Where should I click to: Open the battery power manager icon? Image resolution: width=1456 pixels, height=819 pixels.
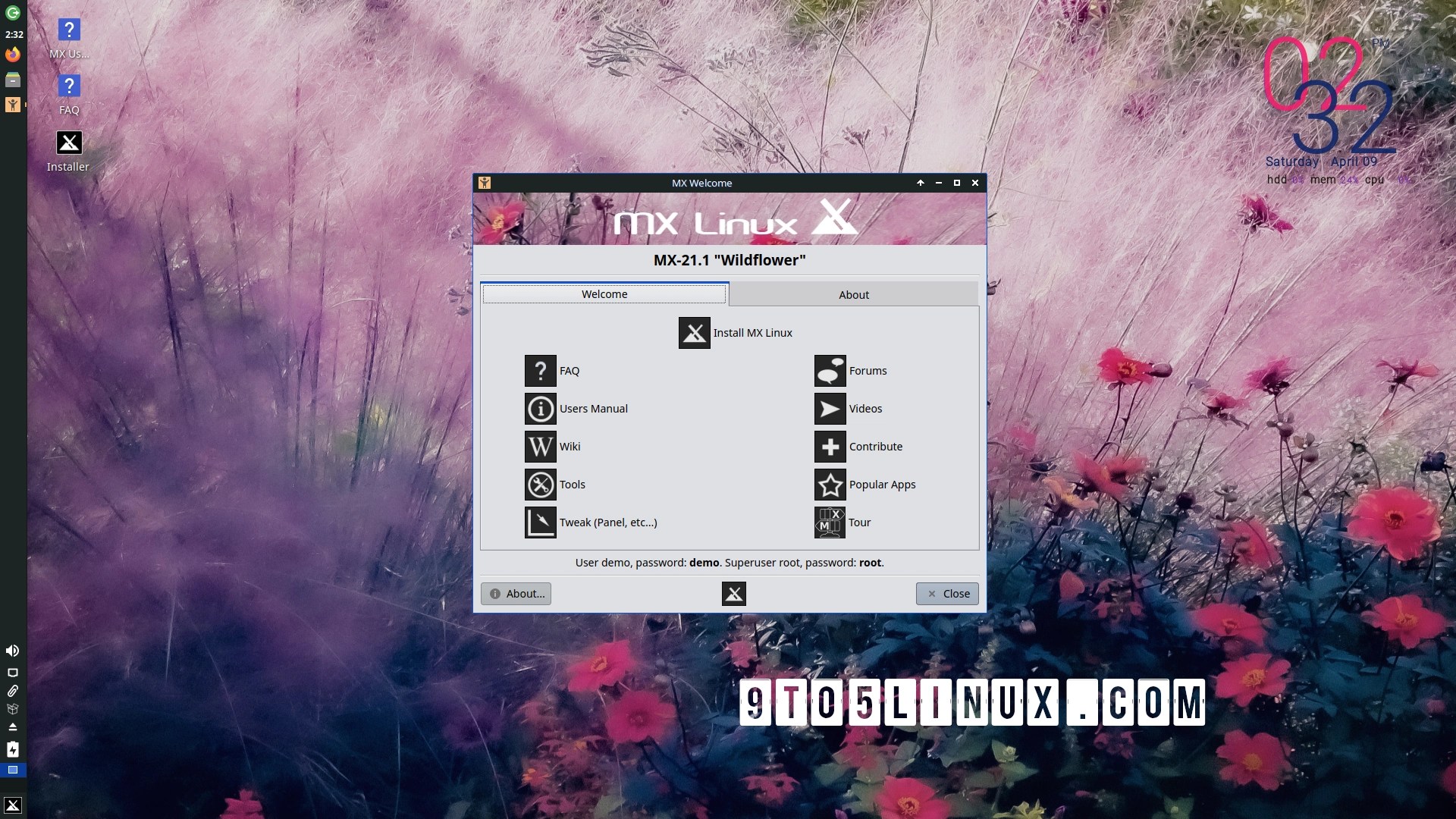click(13, 749)
